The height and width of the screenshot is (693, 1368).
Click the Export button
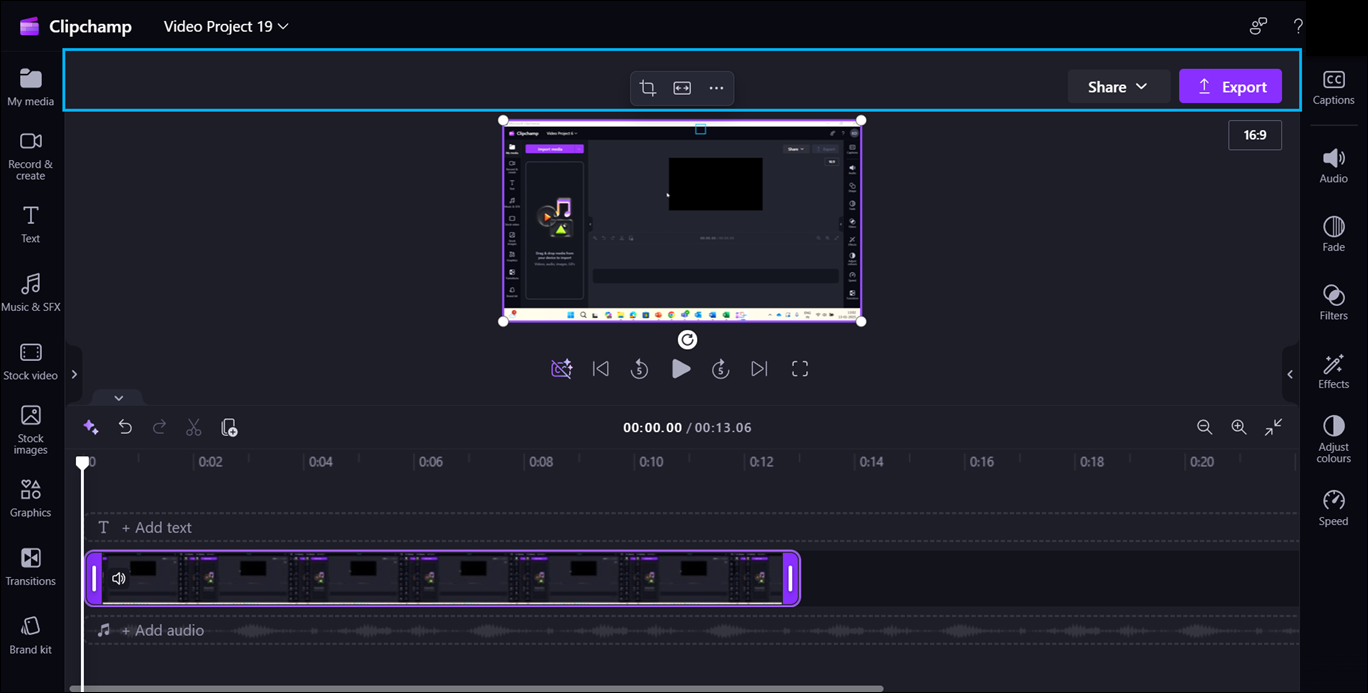[x=1230, y=87]
